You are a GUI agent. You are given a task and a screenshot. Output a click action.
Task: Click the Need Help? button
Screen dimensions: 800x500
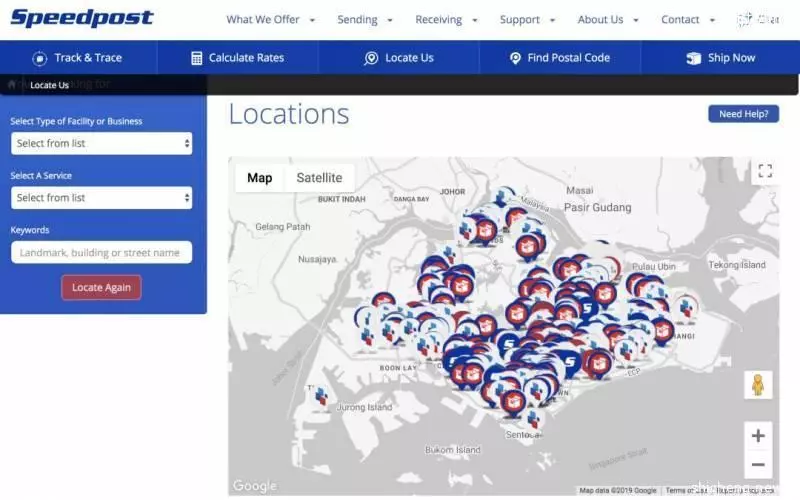(743, 114)
